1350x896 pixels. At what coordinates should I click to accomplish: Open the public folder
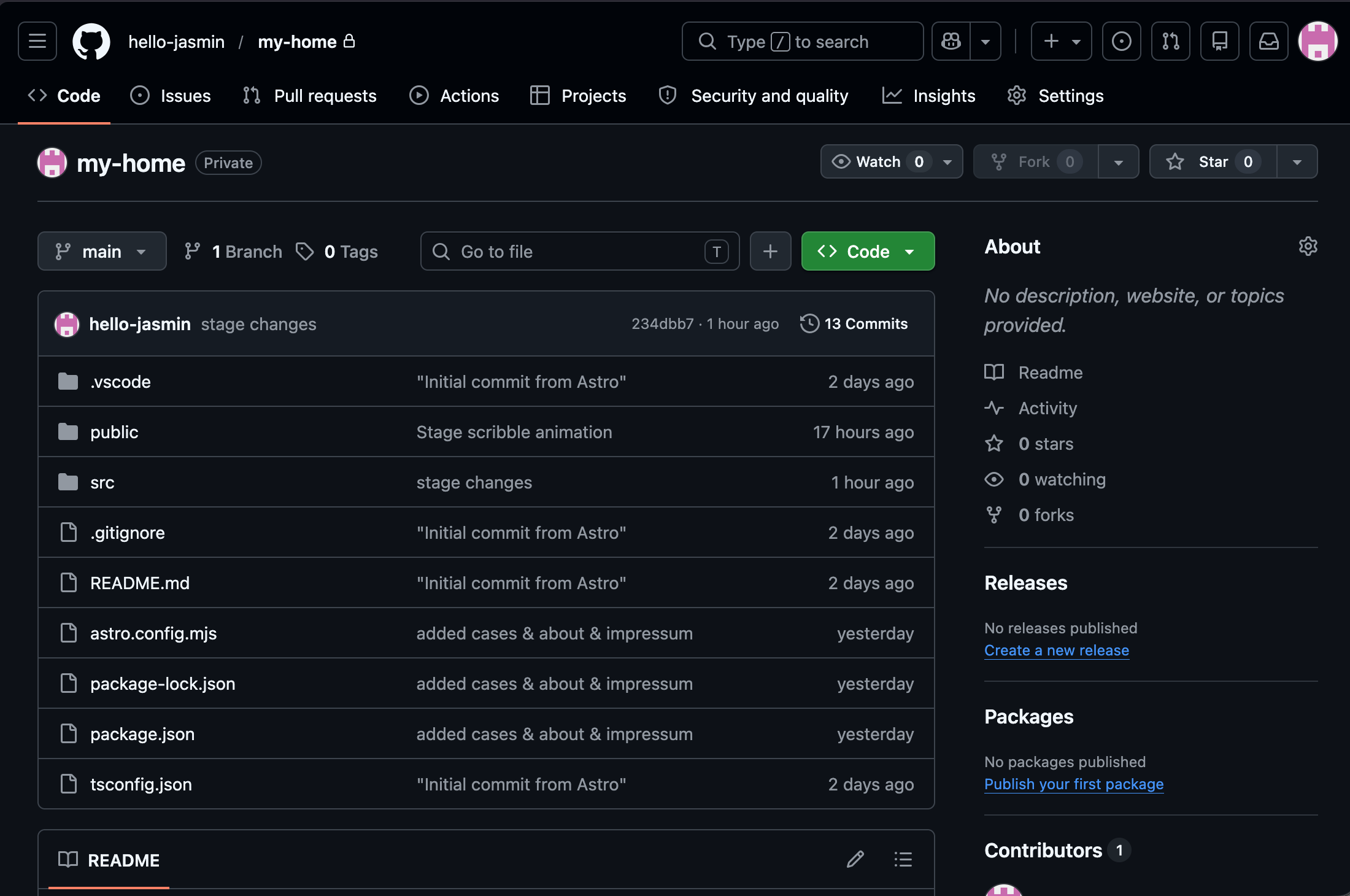point(114,432)
